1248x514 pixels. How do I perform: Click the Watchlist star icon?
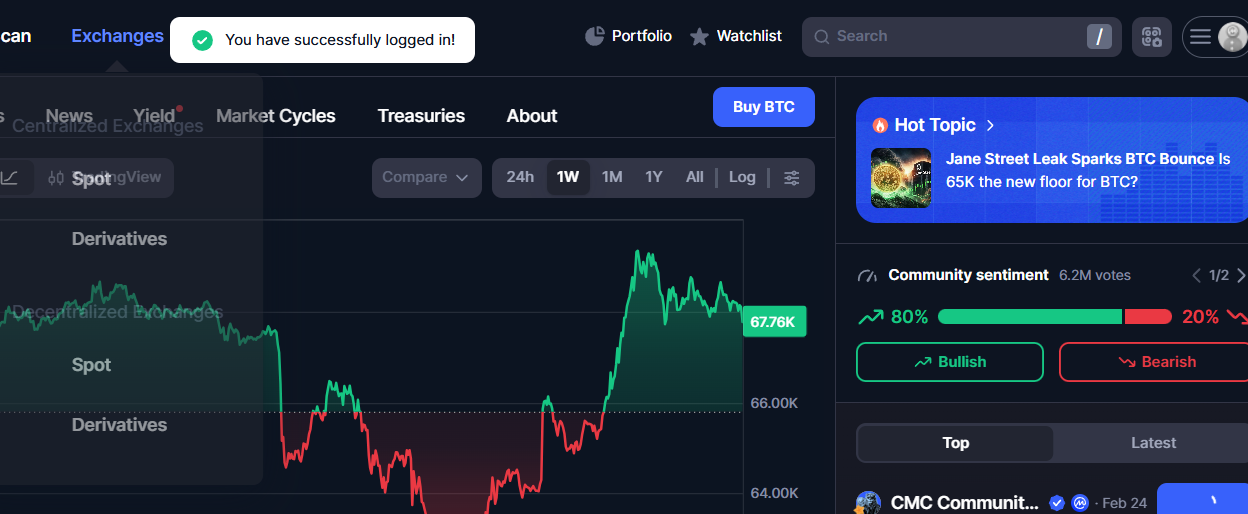pos(699,36)
